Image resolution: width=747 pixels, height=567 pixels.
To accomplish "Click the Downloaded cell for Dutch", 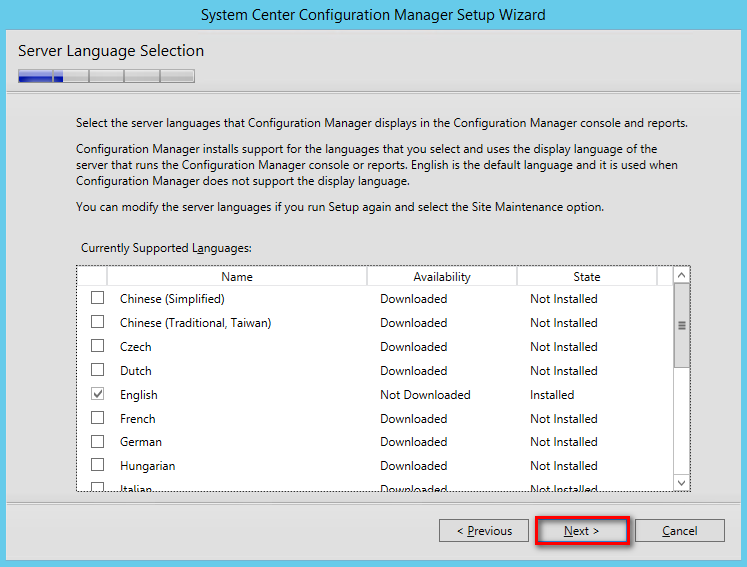I will pyautogui.click(x=414, y=371).
